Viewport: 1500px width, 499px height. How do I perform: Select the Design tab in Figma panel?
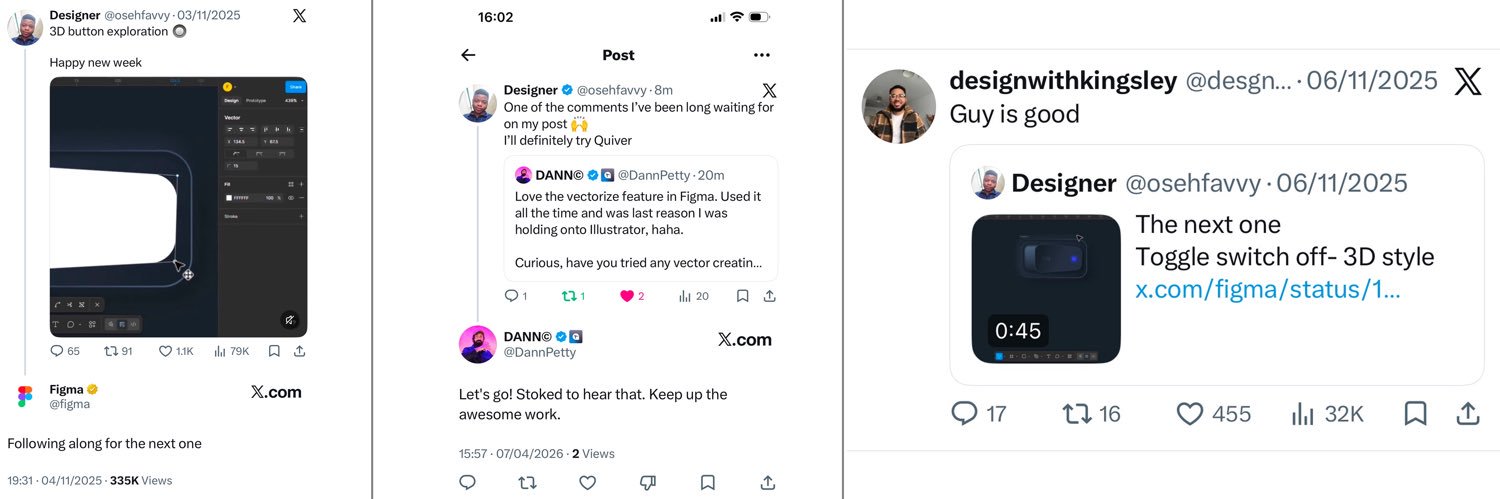[x=231, y=101]
